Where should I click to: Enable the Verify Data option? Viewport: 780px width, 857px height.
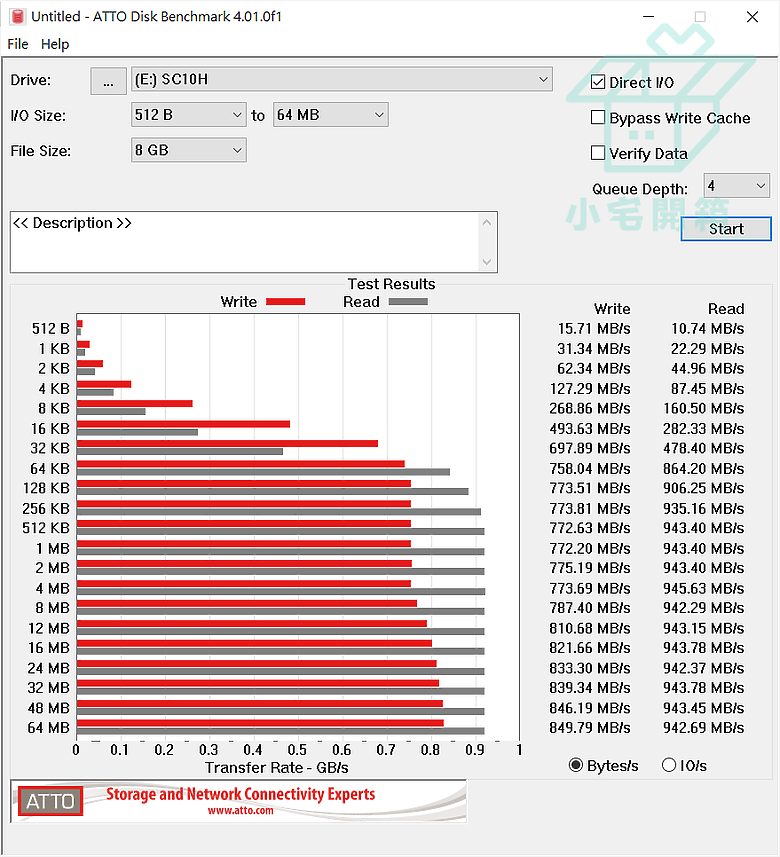point(598,153)
